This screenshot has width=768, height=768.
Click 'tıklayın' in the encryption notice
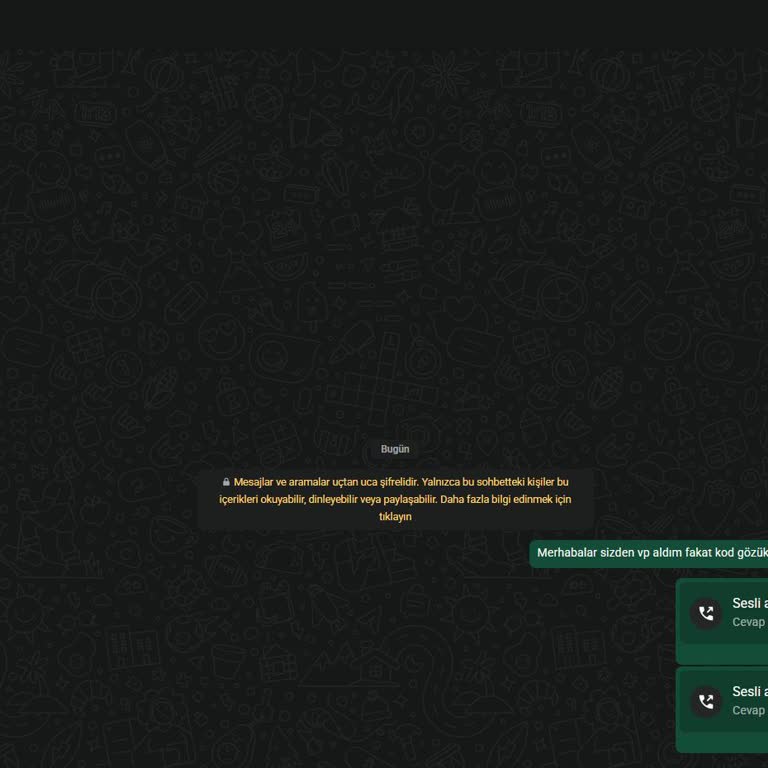pyautogui.click(x=395, y=517)
